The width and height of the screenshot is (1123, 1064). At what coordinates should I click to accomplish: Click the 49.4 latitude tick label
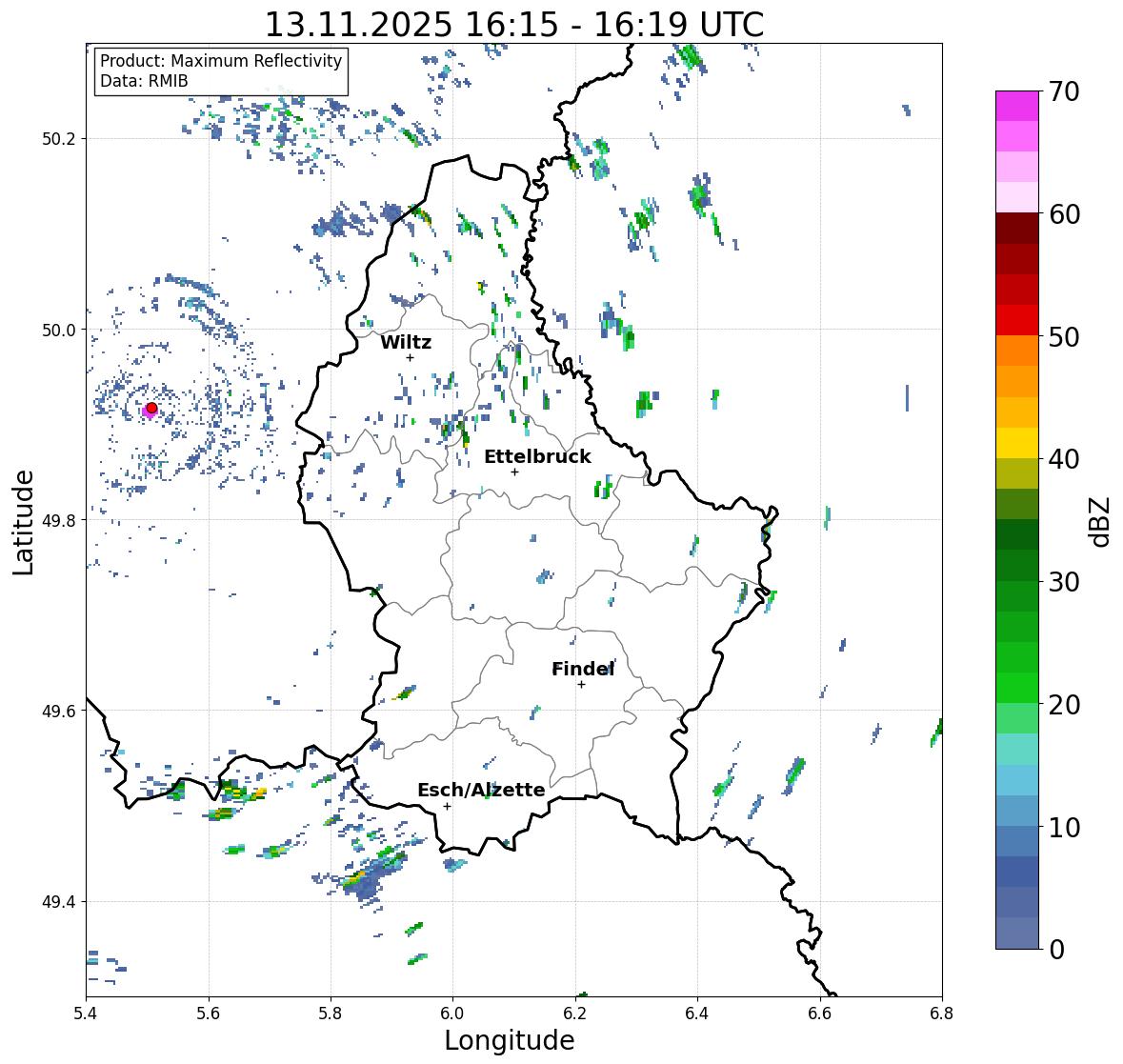coord(59,901)
